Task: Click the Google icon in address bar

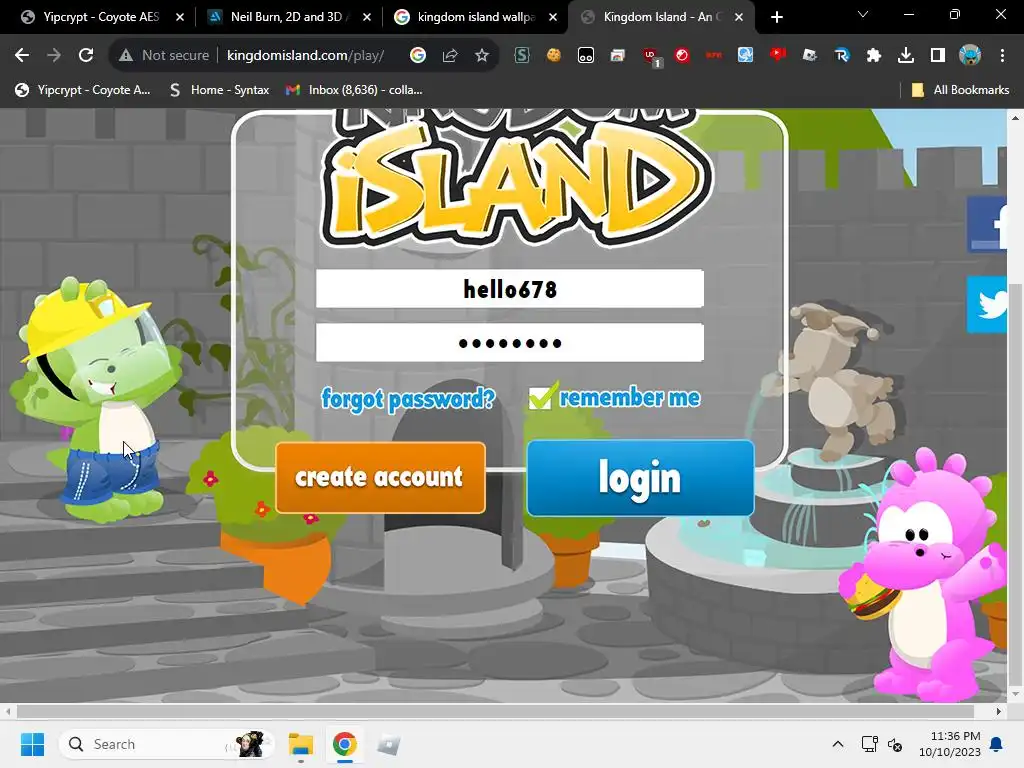Action: coord(418,56)
